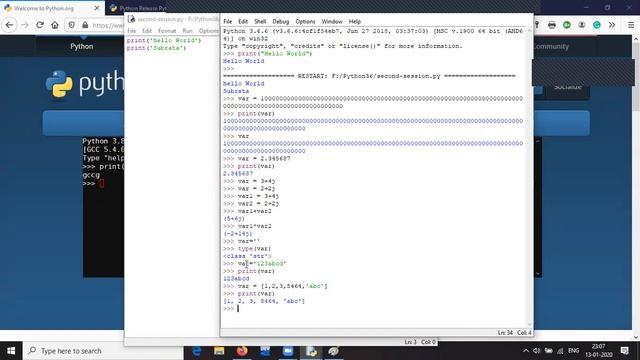The height and width of the screenshot is (360, 640).
Task: Open the Firefox hamburger menu
Action: 631,25
